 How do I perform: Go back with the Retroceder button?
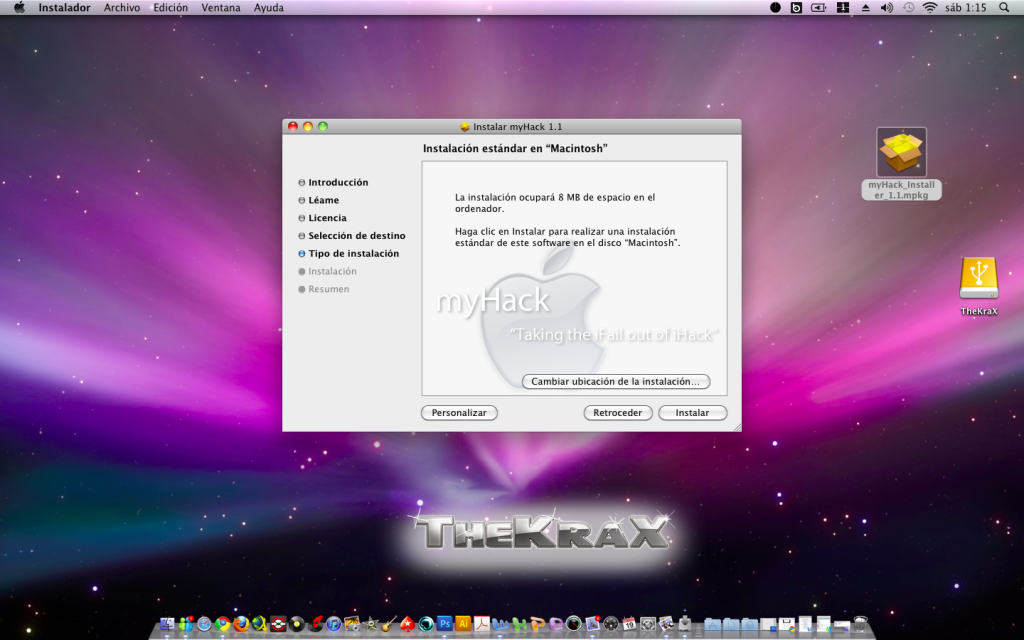click(617, 413)
